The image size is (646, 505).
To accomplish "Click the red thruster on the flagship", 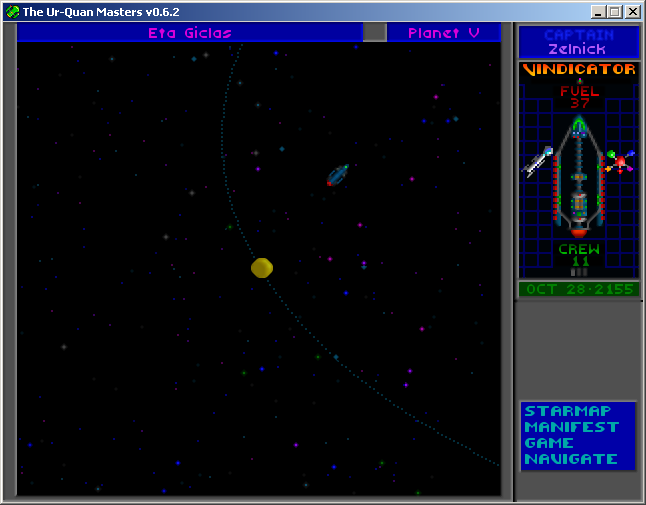I will point(579,233).
